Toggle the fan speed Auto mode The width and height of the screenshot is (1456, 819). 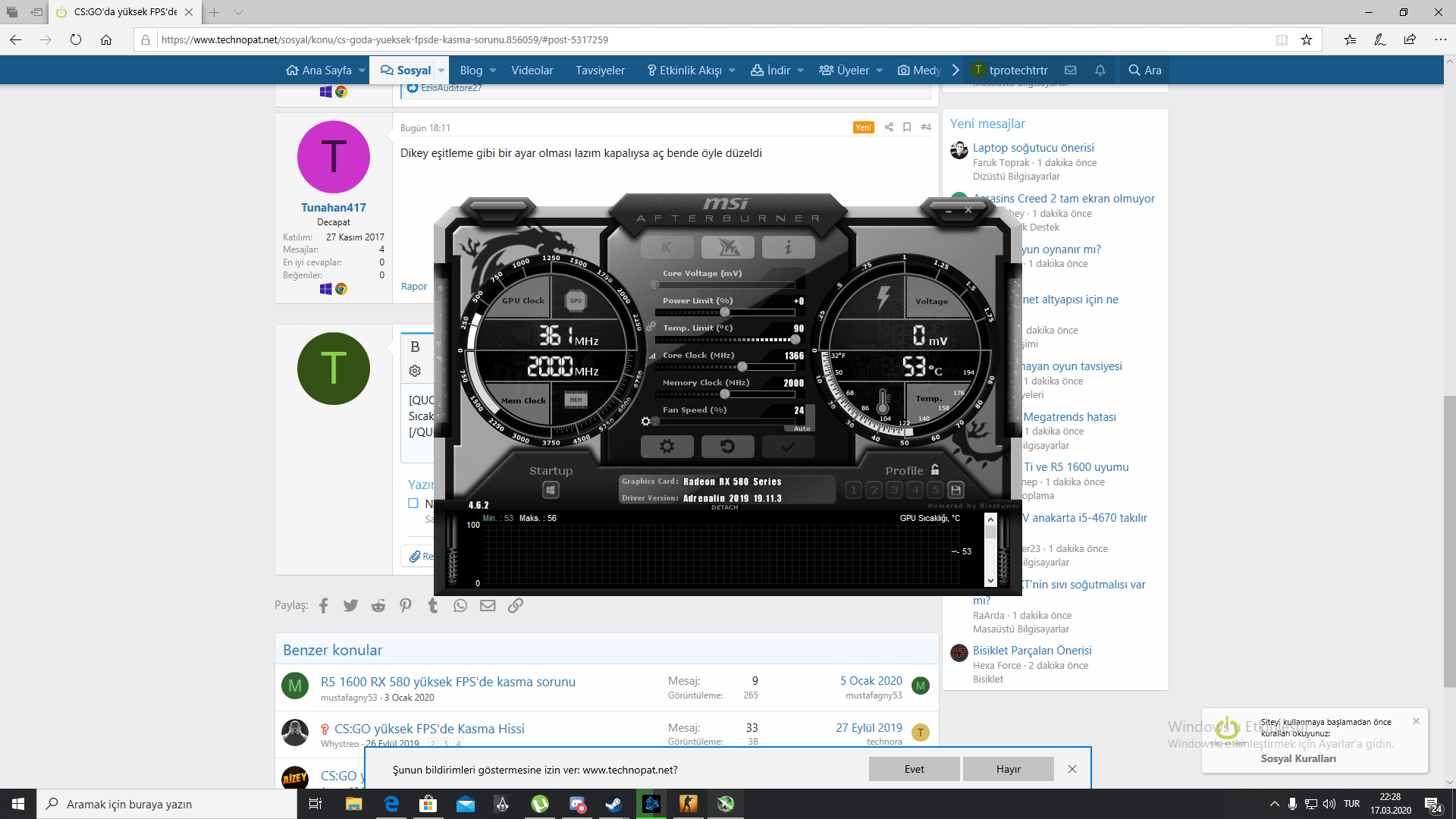802,428
